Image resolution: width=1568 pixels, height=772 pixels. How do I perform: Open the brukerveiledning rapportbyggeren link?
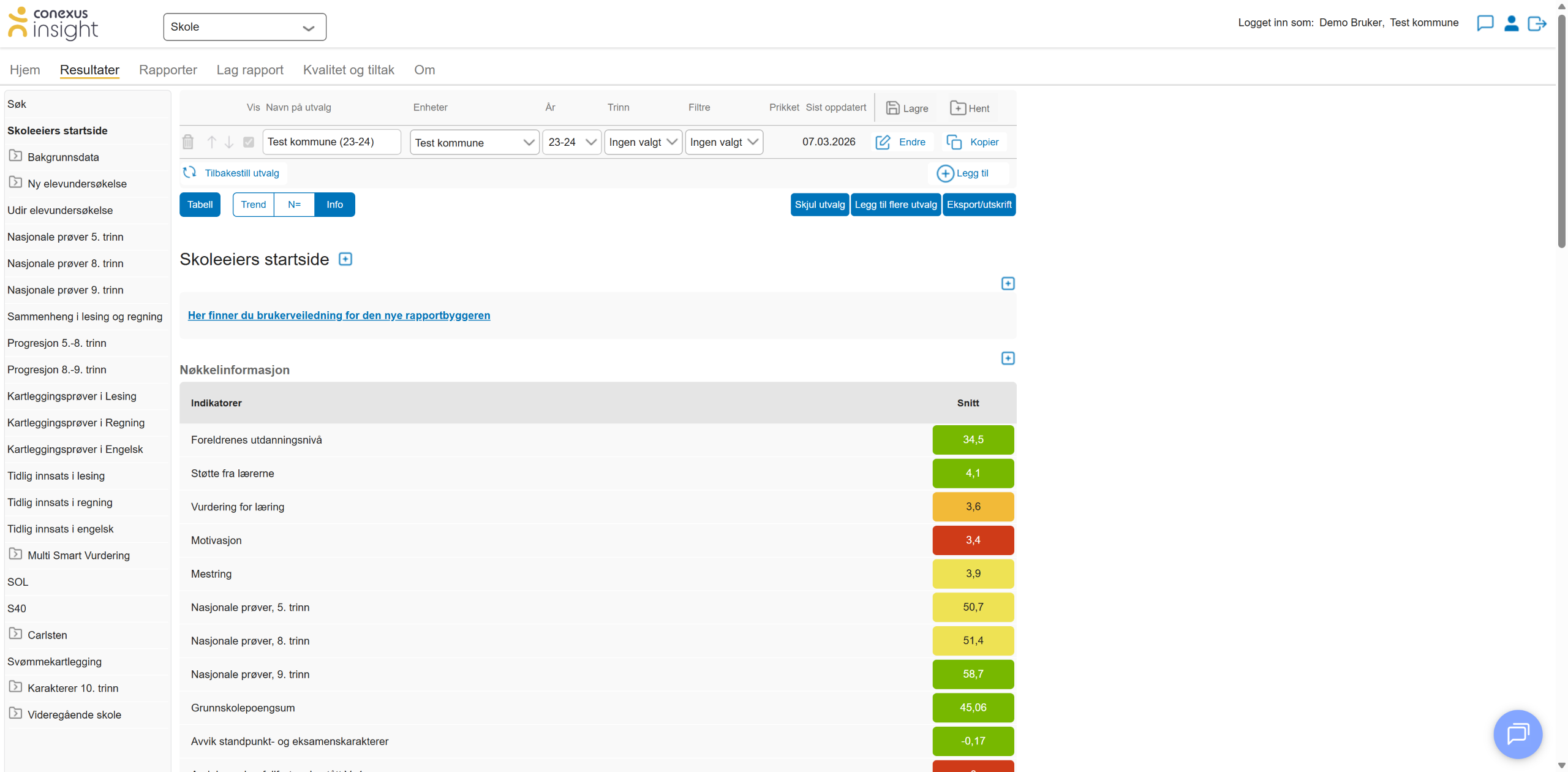(x=339, y=316)
